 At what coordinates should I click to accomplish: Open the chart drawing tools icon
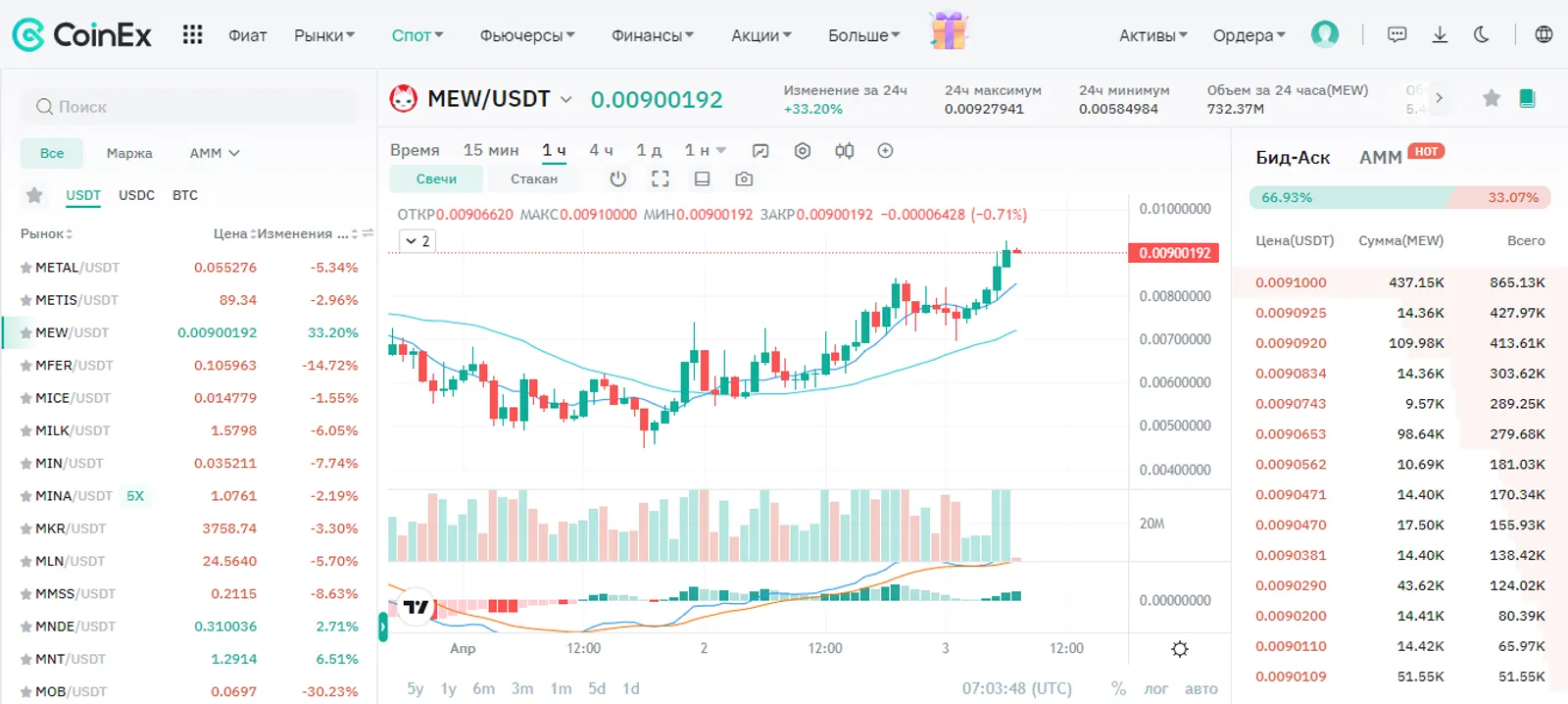coord(760,151)
